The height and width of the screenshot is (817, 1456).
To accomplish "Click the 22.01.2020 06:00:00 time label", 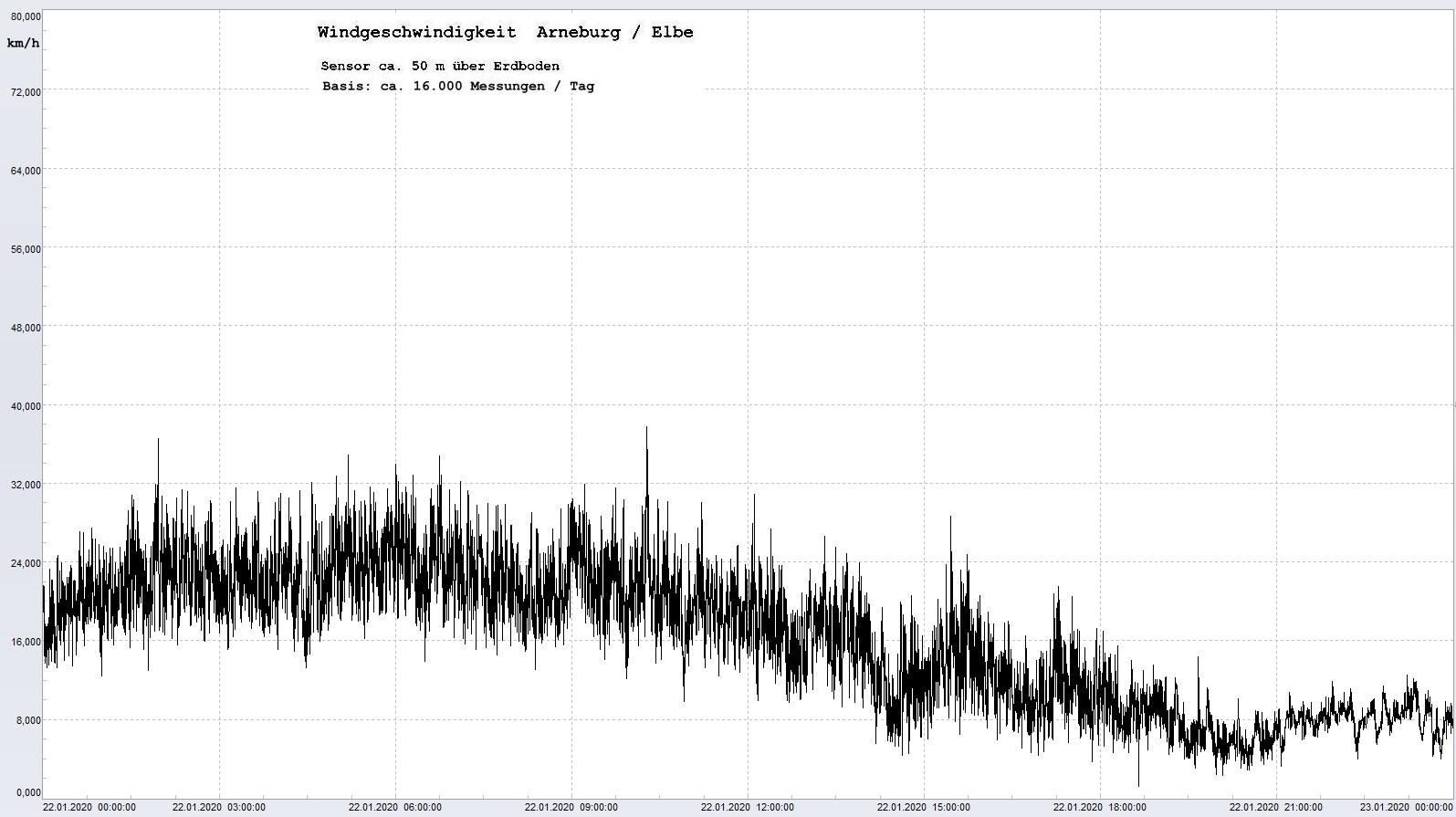I will coord(395,807).
